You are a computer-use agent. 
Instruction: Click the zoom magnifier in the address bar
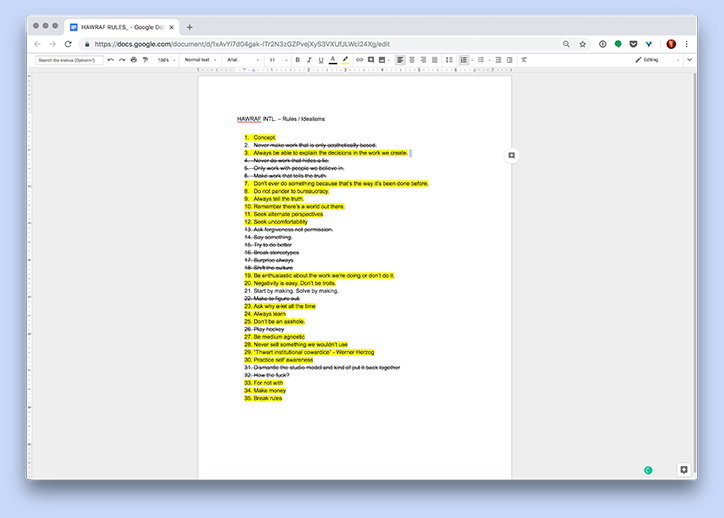[566, 44]
